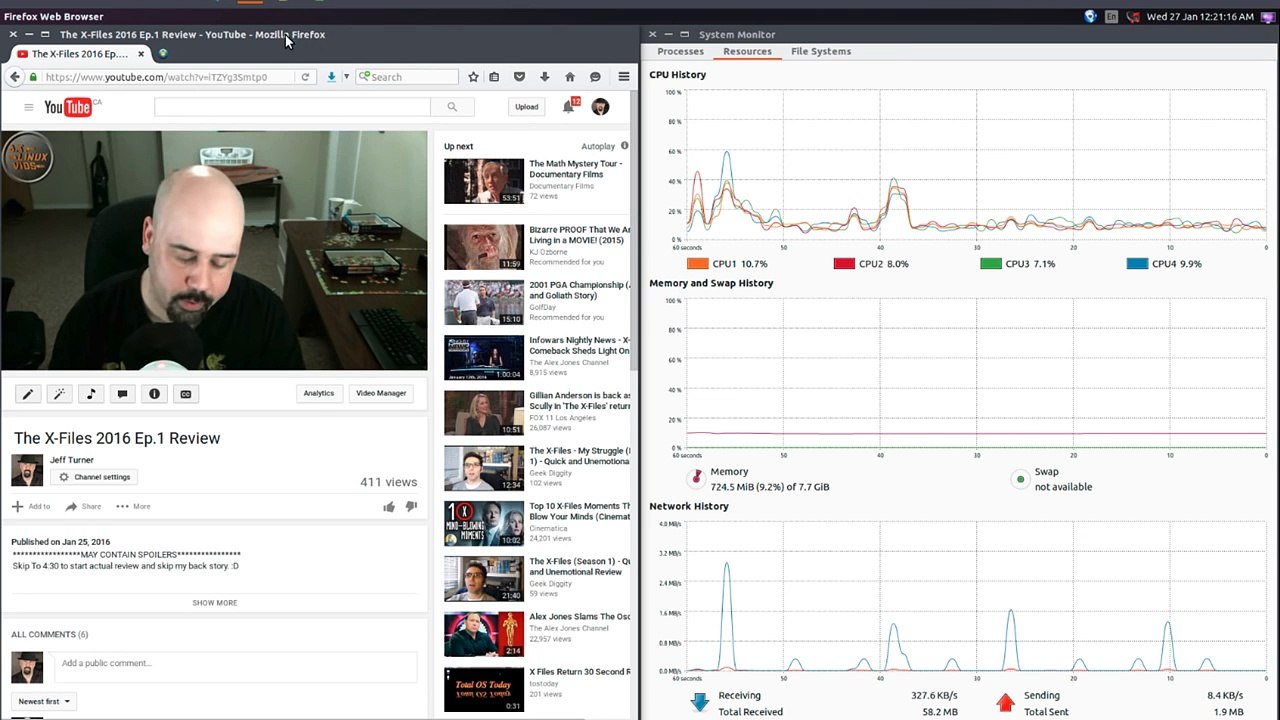Dislike the video with thumbs down
Image resolution: width=1280 pixels, height=720 pixels.
411,506
